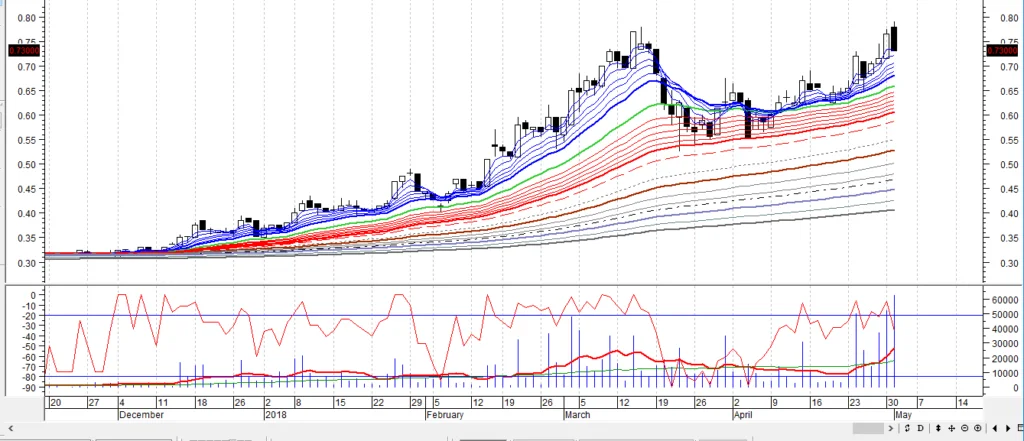
Task: Zoom out with the circled minus icon
Action: (x=965, y=429)
